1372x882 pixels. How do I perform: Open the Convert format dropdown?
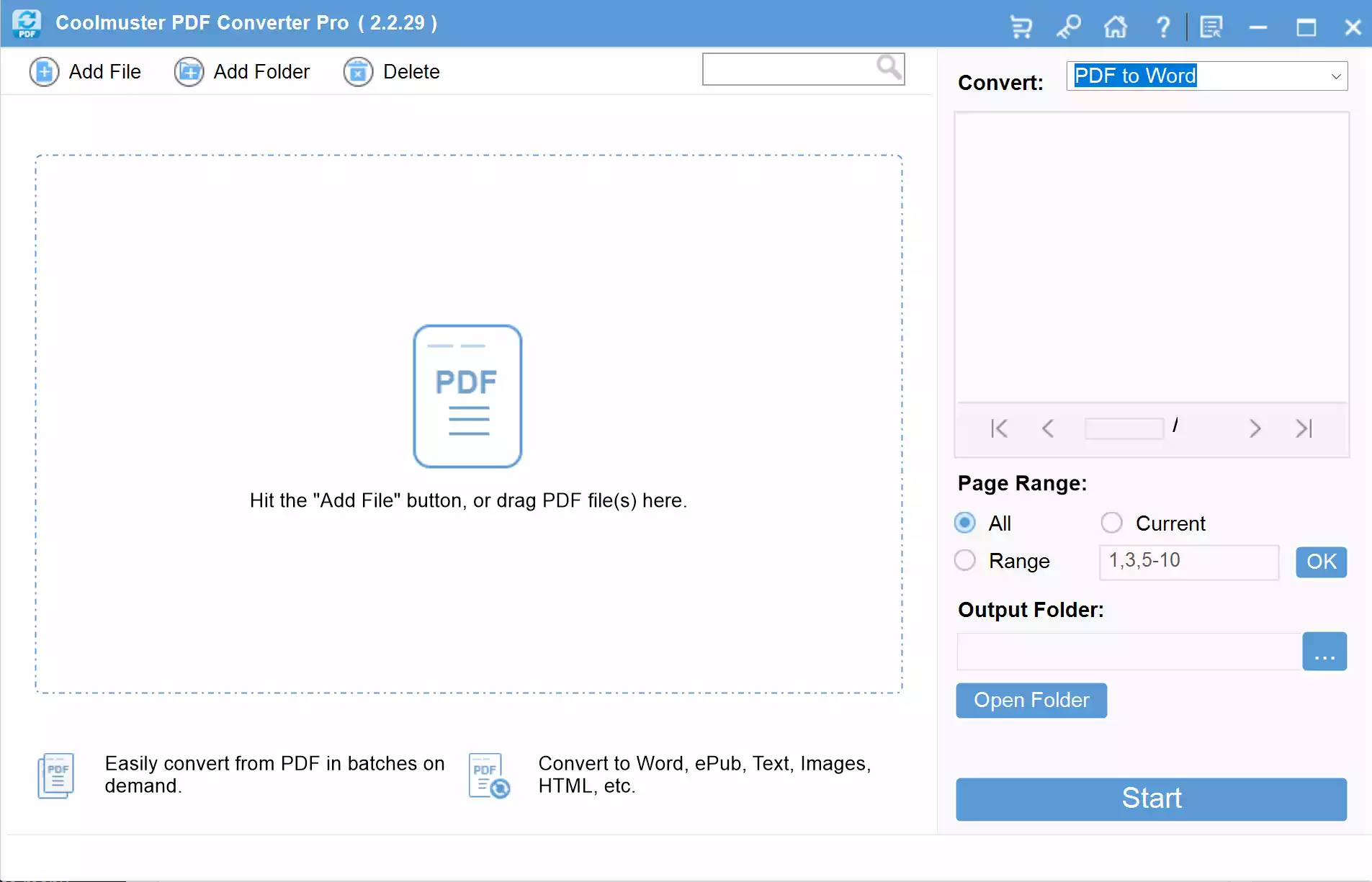(x=1207, y=76)
